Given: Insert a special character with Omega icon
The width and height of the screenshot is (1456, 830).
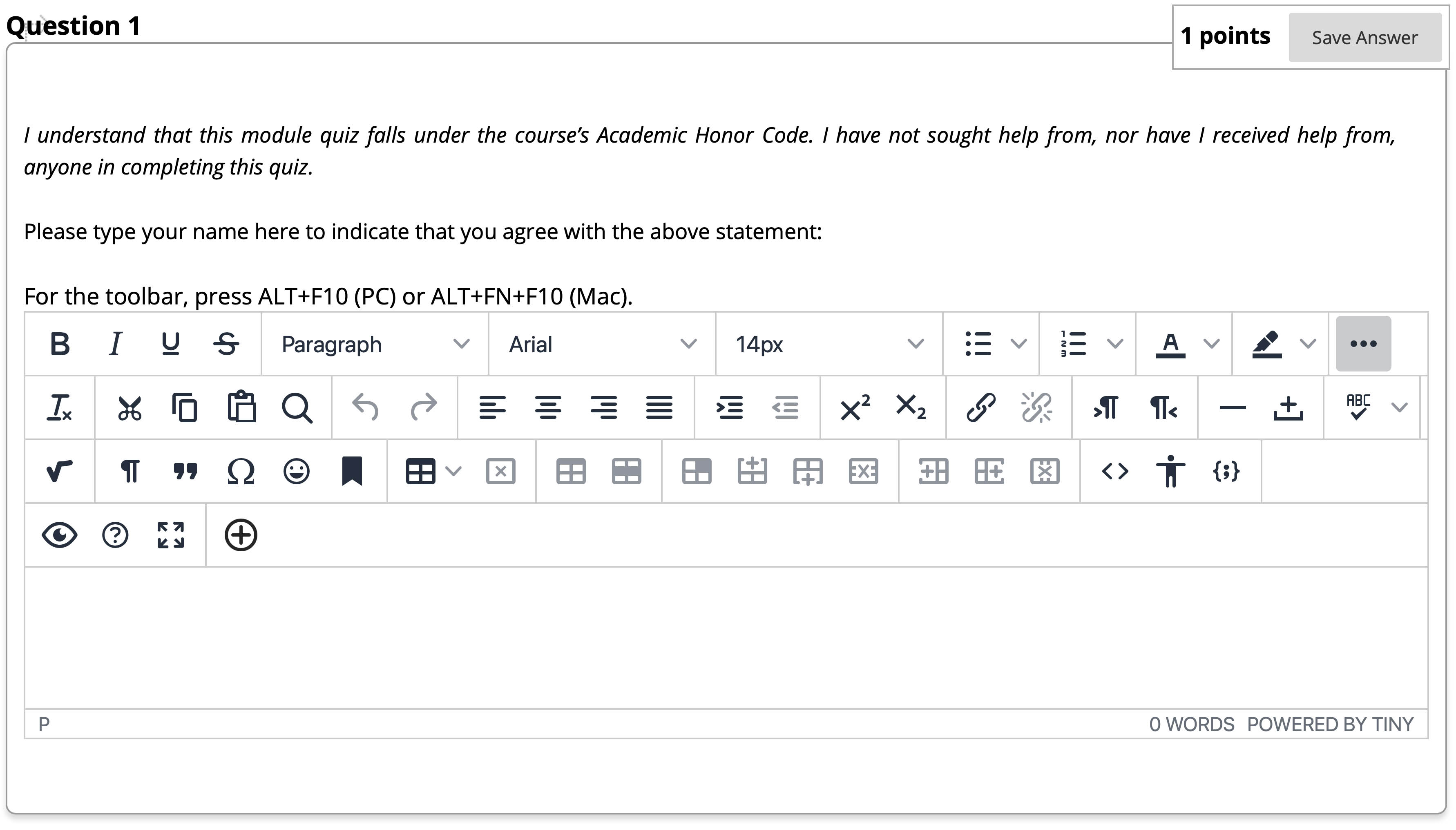Looking at the screenshot, I should 241,472.
